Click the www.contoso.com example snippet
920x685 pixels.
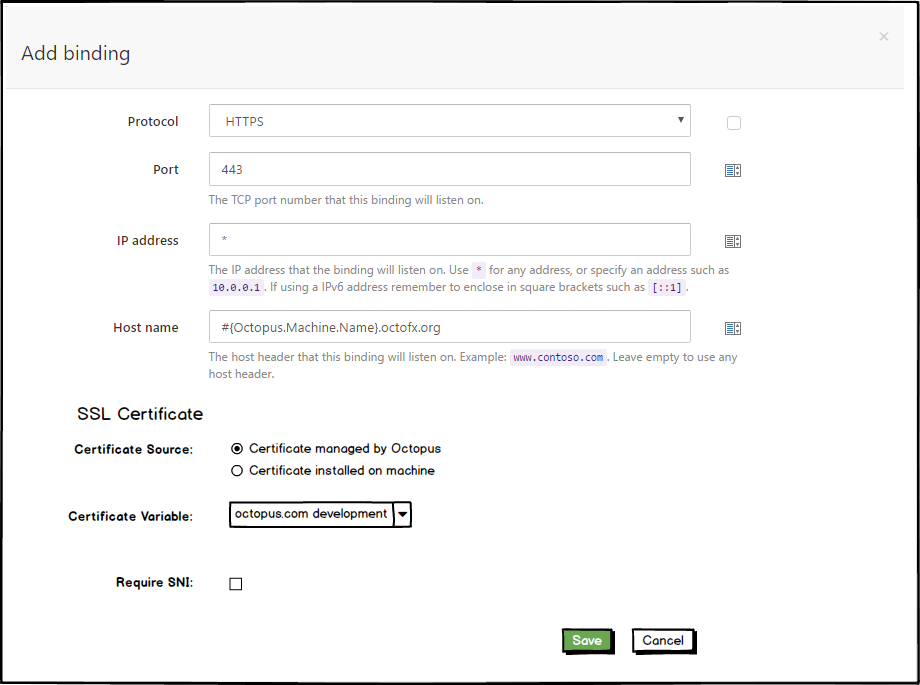(x=560, y=357)
